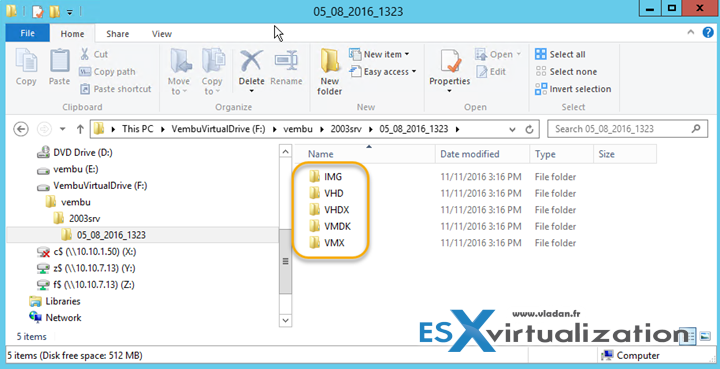This screenshot has width=720, height=369.
Task: Create a New folder
Action: 330,71
